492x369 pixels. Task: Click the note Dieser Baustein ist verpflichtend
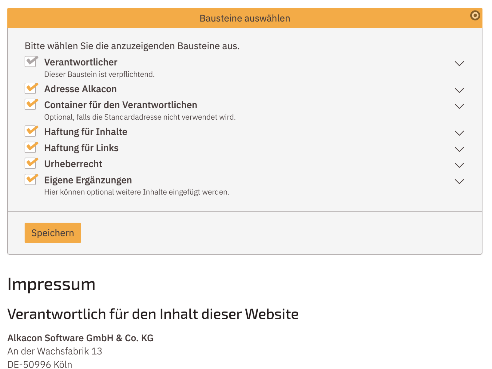tap(99, 74)
